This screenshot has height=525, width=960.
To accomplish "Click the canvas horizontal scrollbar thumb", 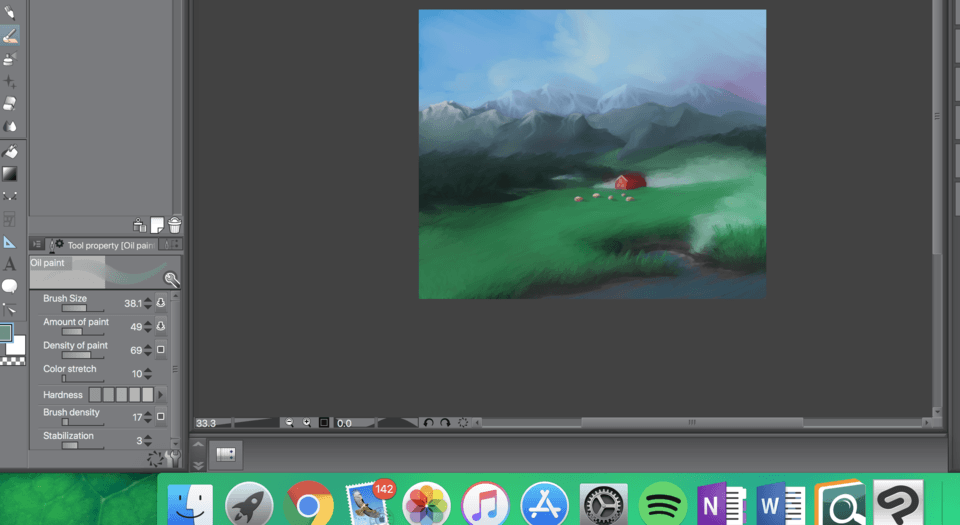I will click(692, 422).
